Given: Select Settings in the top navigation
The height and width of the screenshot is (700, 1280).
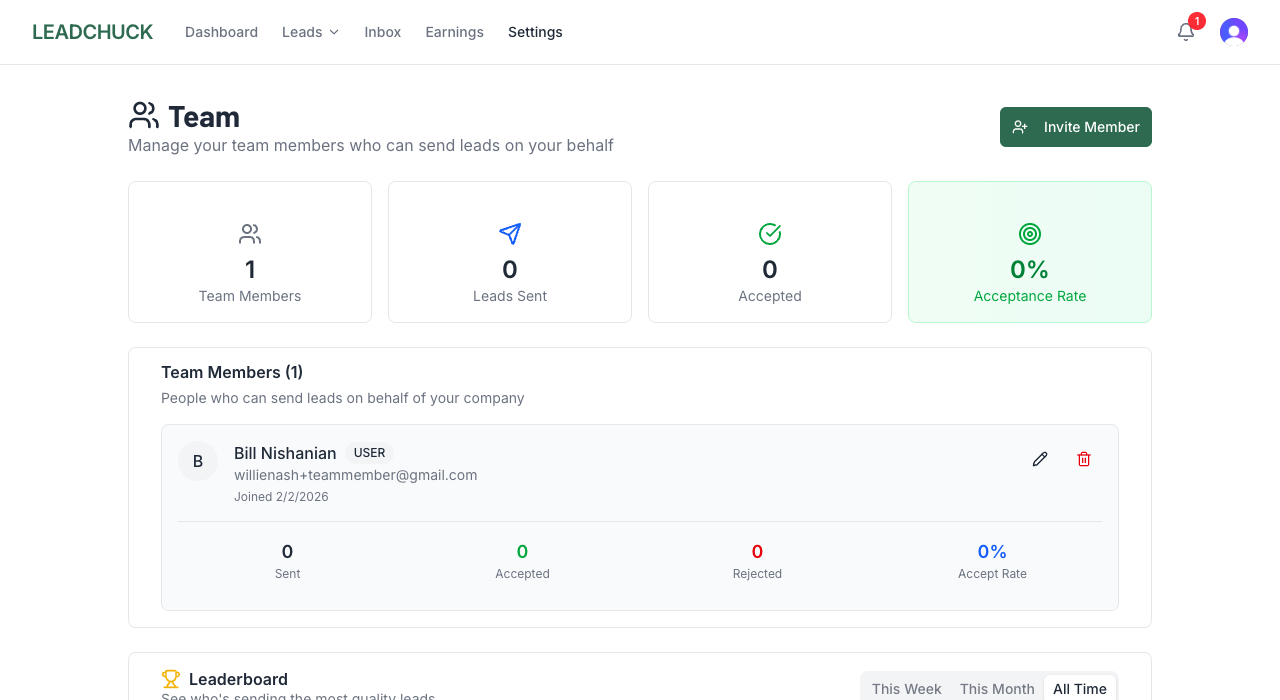Looking at the screenshot, I should click(535, 32).
